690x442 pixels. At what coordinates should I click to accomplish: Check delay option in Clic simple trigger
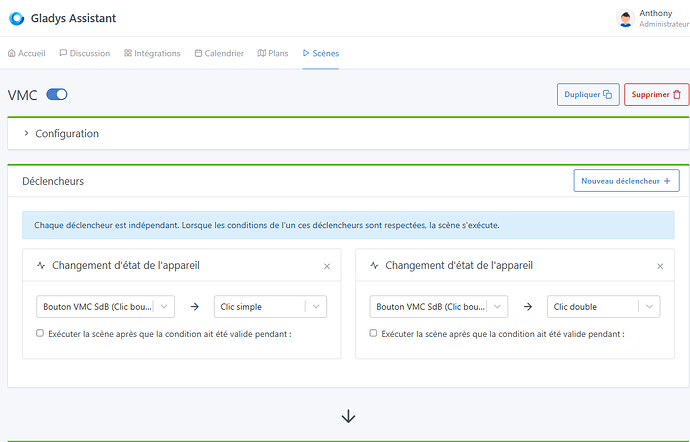click(x=40, y=333)
